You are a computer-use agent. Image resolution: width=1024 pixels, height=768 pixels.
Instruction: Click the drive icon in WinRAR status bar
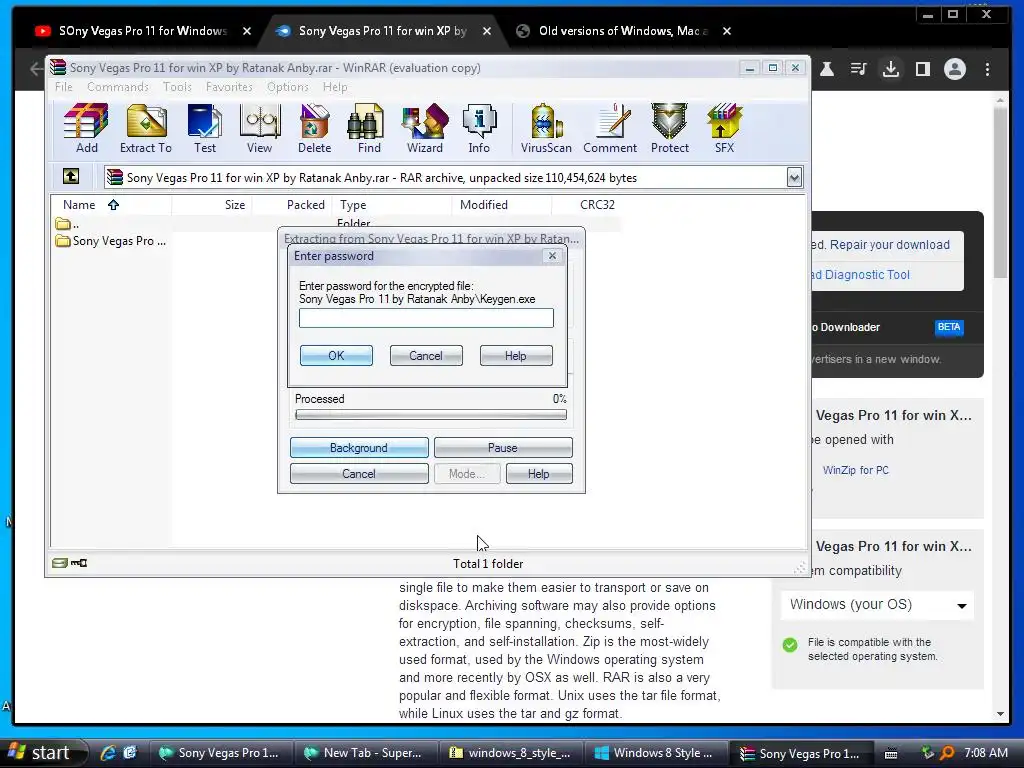click(60, 563)
